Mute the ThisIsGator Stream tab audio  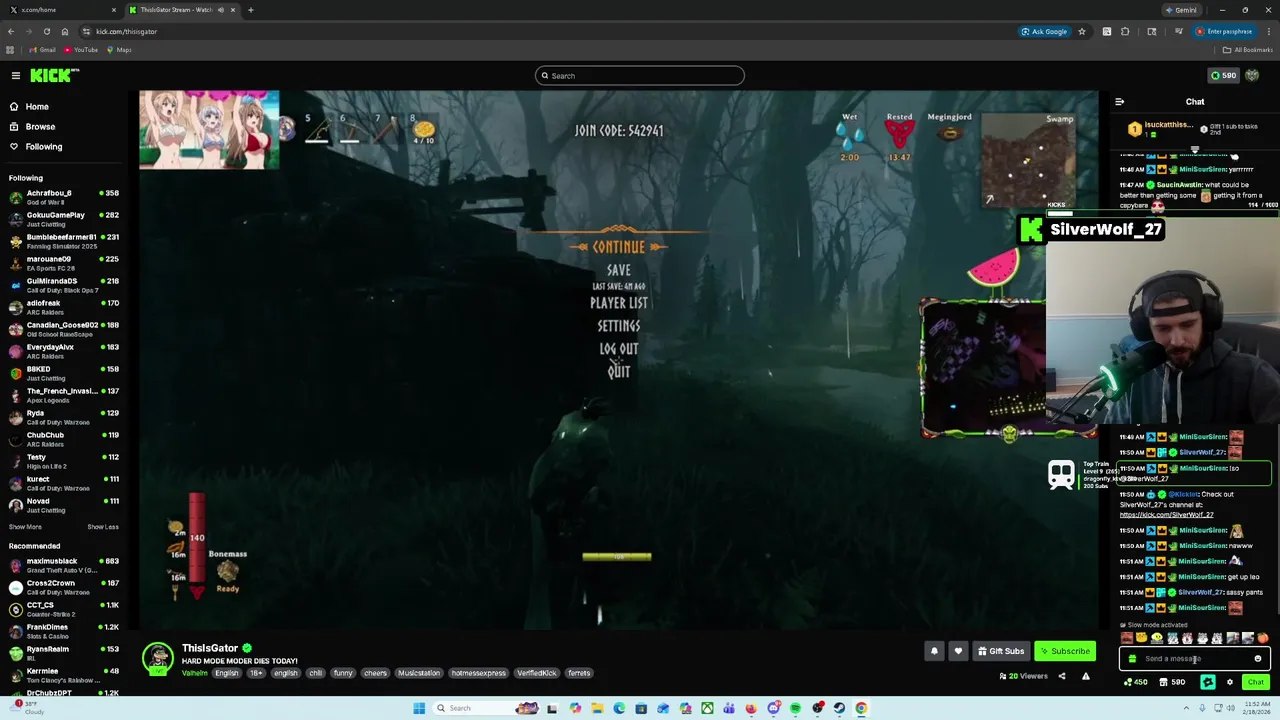[x=220, y=10]
